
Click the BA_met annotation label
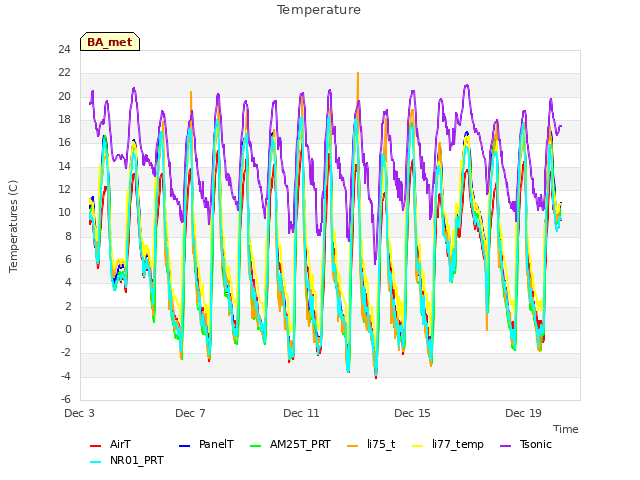click(110, 42)
